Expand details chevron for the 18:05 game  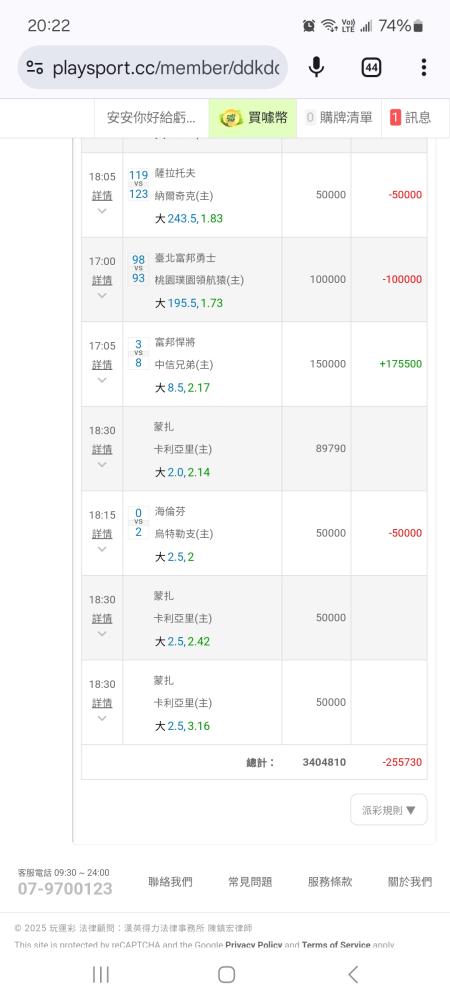pos(102,211)
